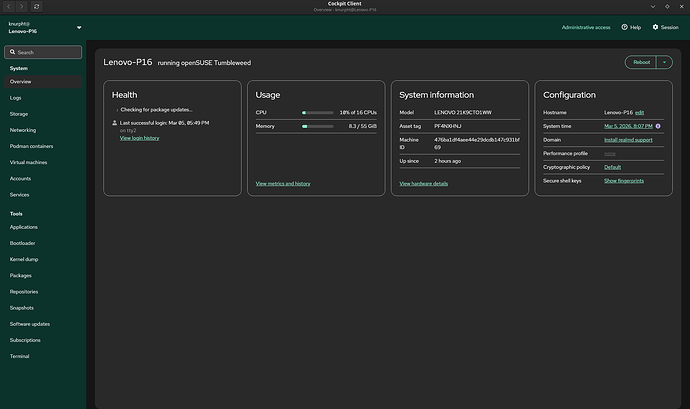The height and width of the screenshot is (409, 690).
Task: Open the Terminal page
Action: tap(43, 356)
